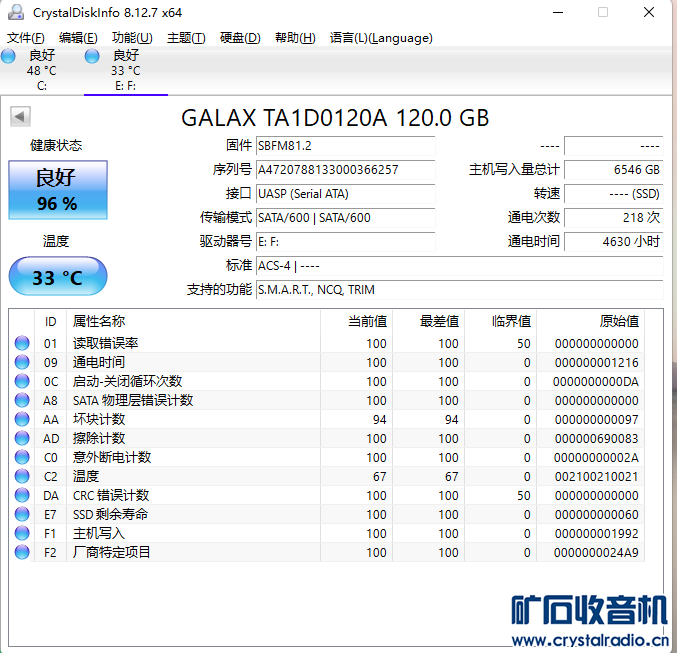Image resolution: width=677 pixels, height=653 pixels.
Task: Click status orb for 坏块计数 row
Action: (x=22, y=419)
